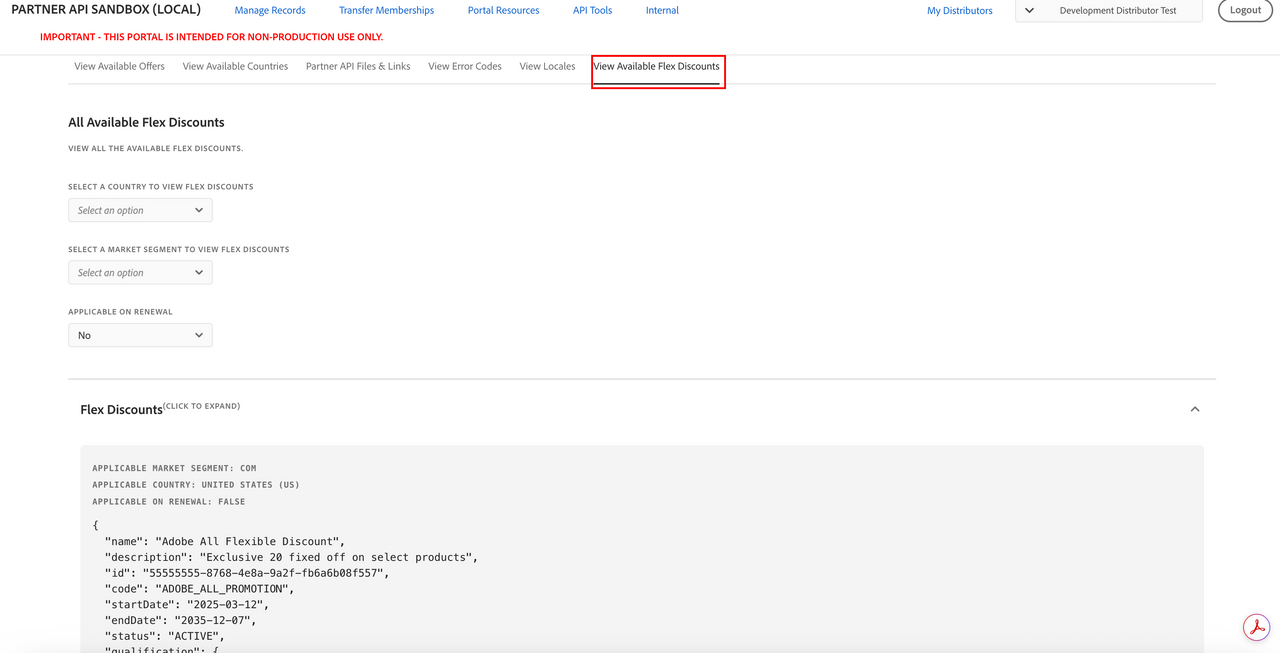The width and height of the screenshot is (1280, 653).
Task: Click the Adobe Acrobat PDF icon
Action: [1256, 627]
